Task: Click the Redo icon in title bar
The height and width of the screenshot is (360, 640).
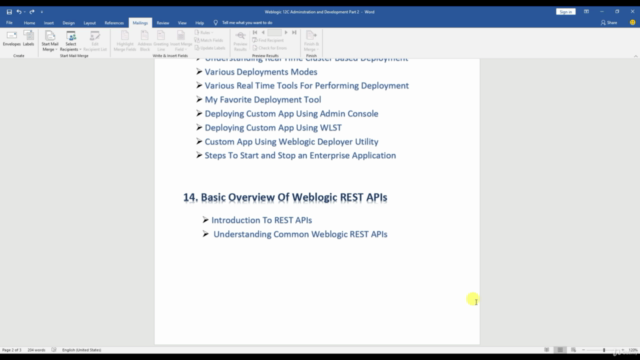Action: [x=32, y=12]
